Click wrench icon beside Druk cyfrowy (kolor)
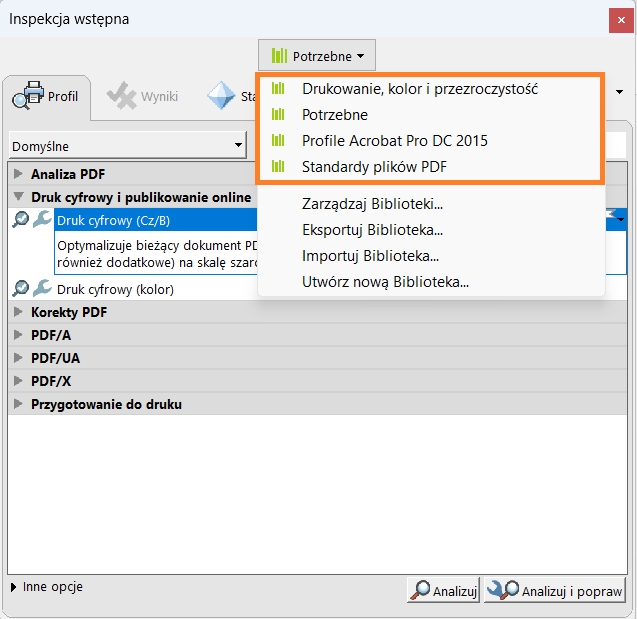 pos(42,288)
